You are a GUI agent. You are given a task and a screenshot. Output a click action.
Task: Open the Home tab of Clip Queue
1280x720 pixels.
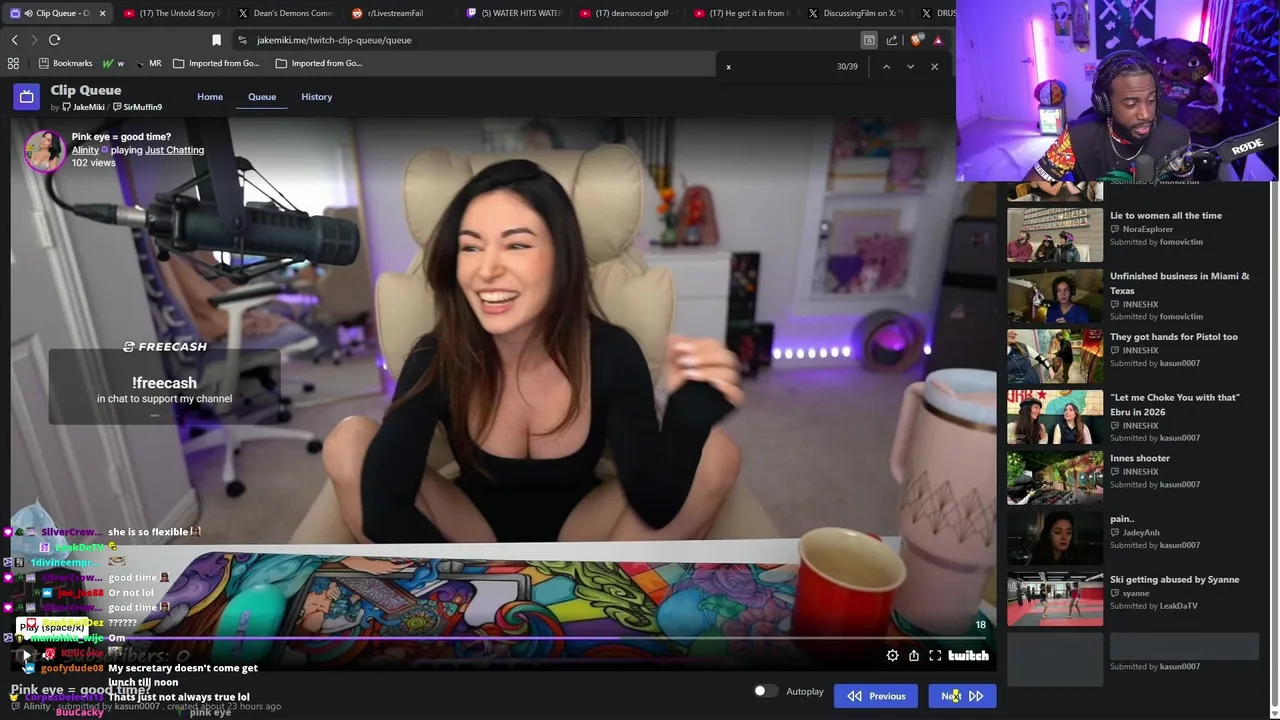tap(210, 97)
